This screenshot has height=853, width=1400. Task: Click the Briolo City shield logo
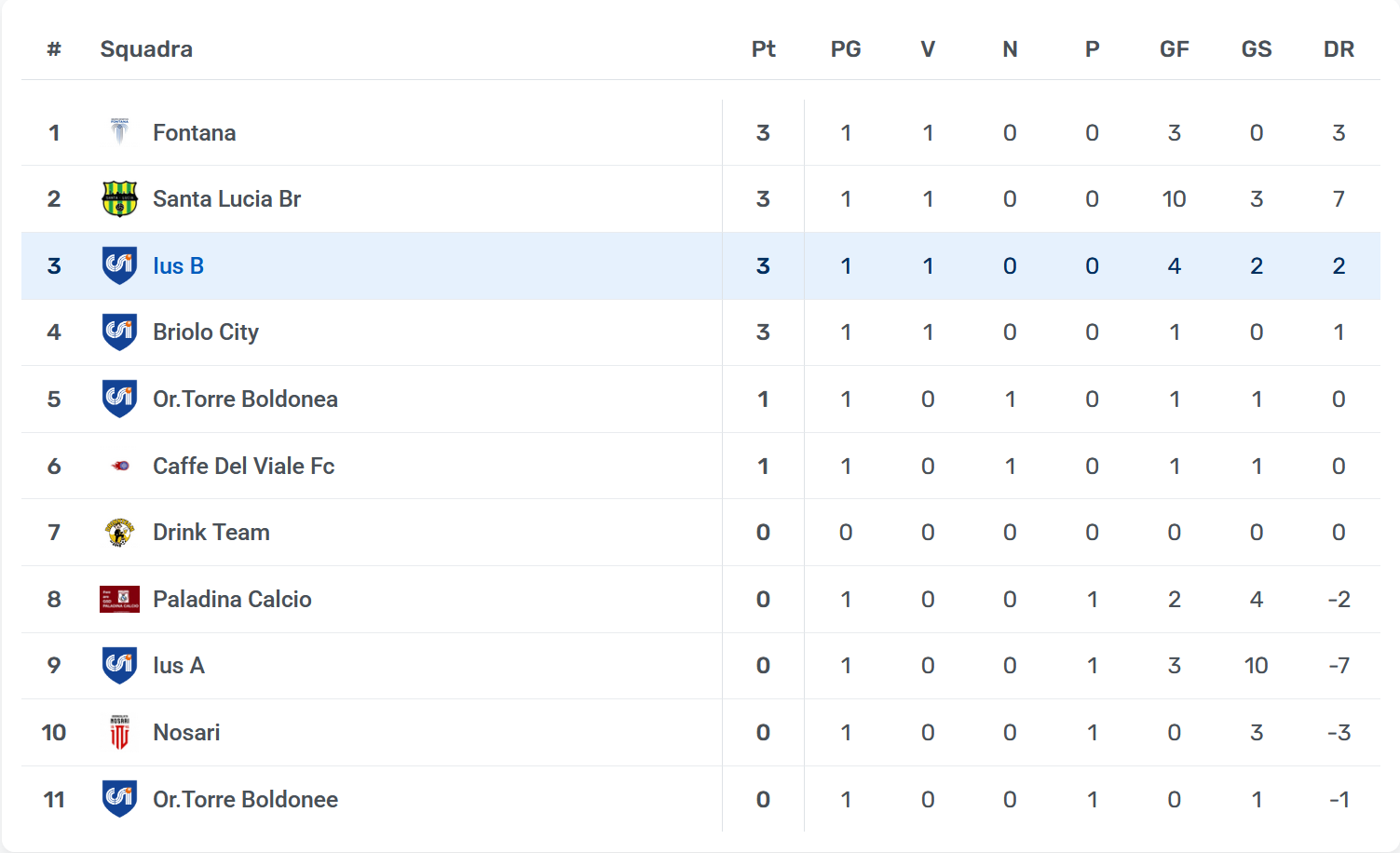click(x=119, y=332)
